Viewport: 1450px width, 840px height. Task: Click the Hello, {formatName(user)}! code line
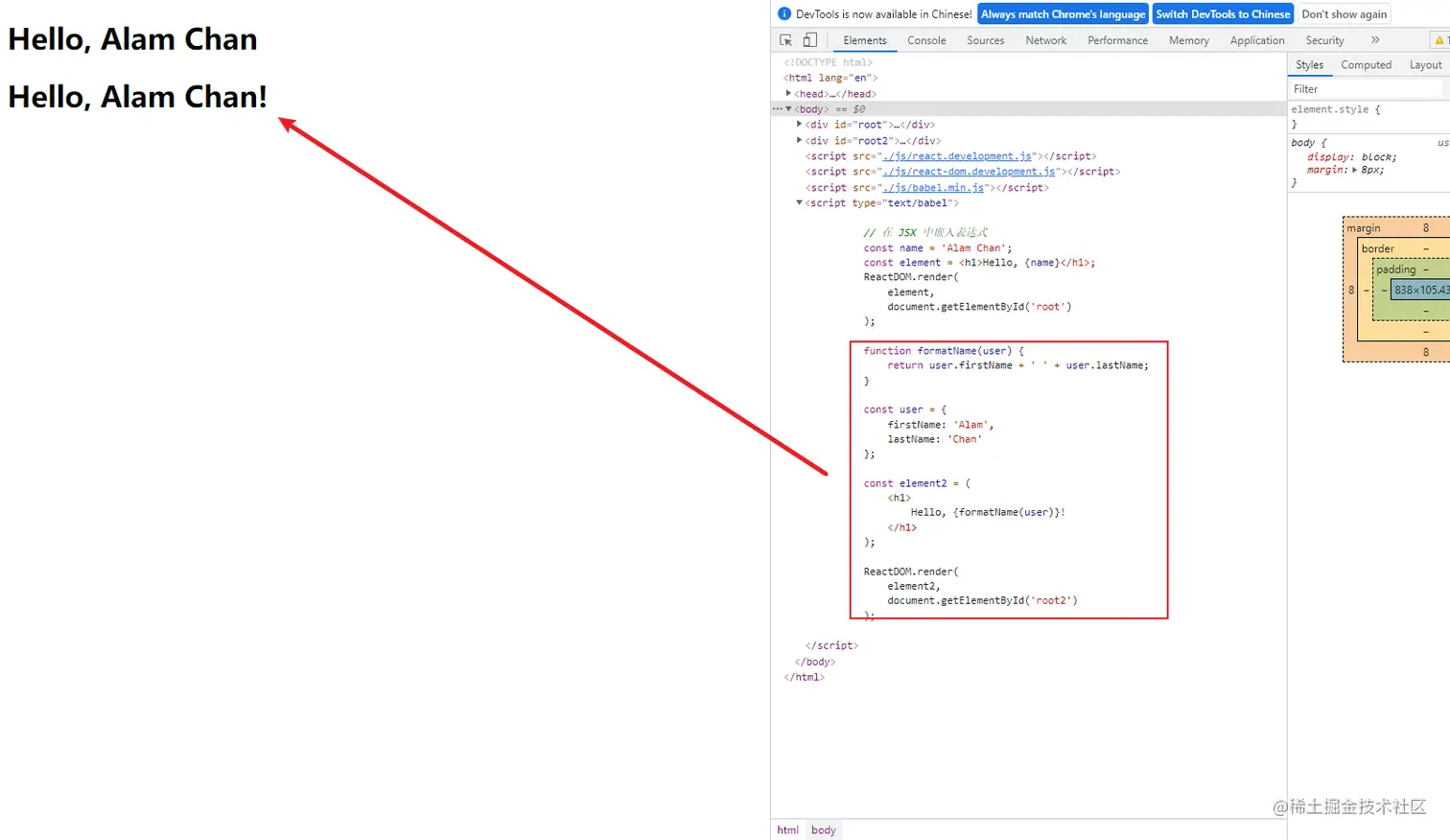[x=988, y=512]
